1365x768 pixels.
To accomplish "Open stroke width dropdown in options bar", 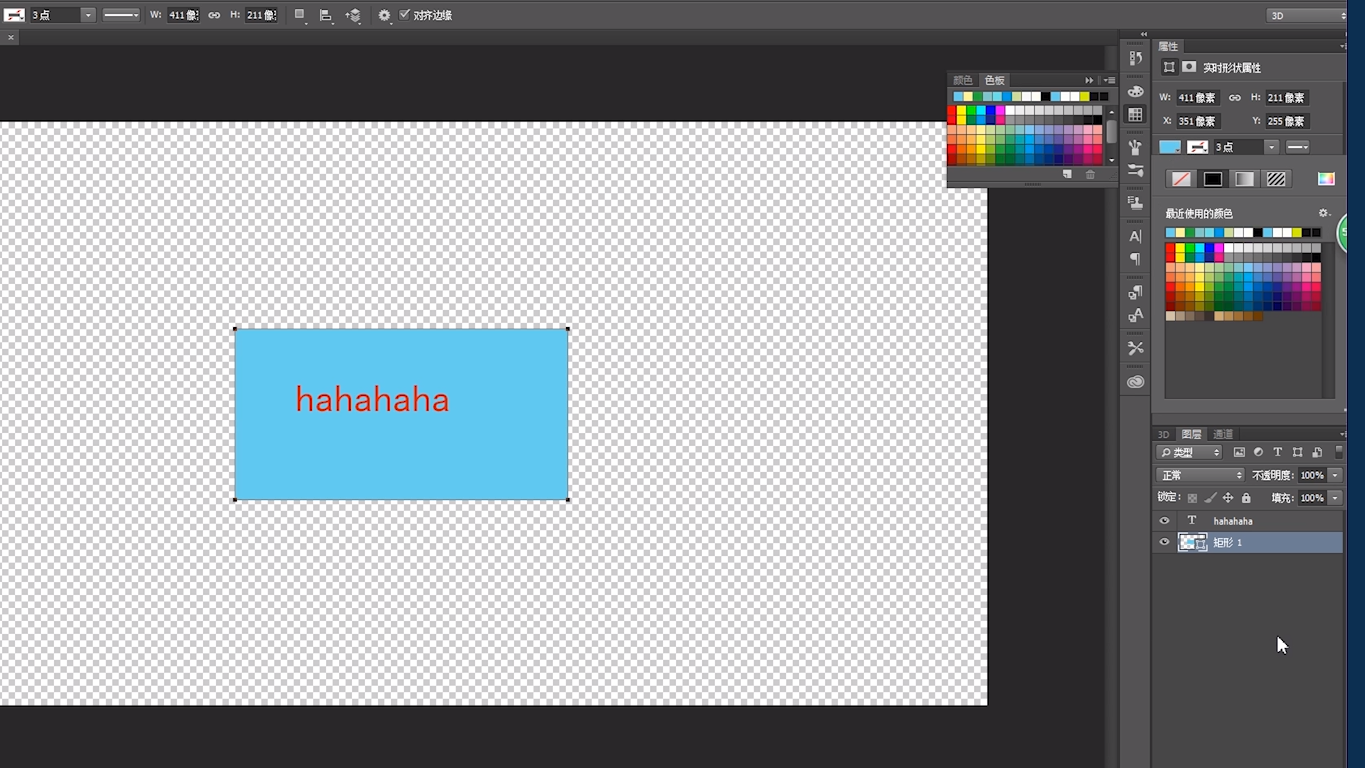I will [x=88, y=15].
